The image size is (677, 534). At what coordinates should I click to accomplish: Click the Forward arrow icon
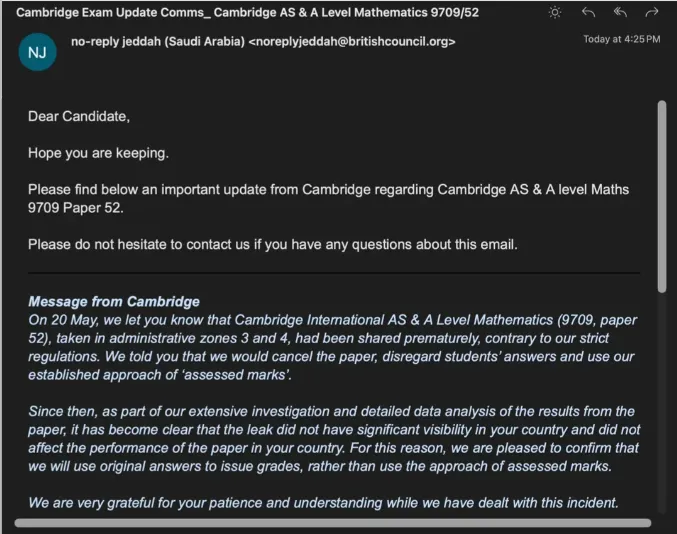pyautogui.click(x=652, y=12)
